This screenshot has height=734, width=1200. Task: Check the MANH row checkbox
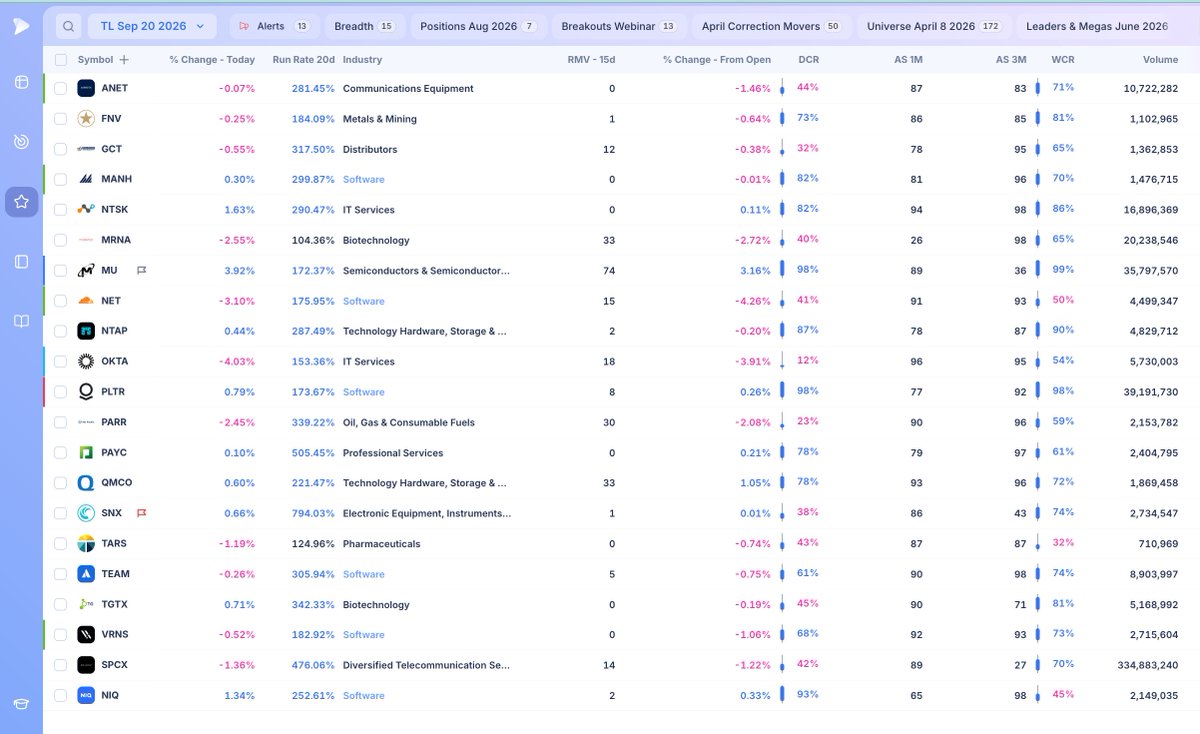tap(61, 179)
